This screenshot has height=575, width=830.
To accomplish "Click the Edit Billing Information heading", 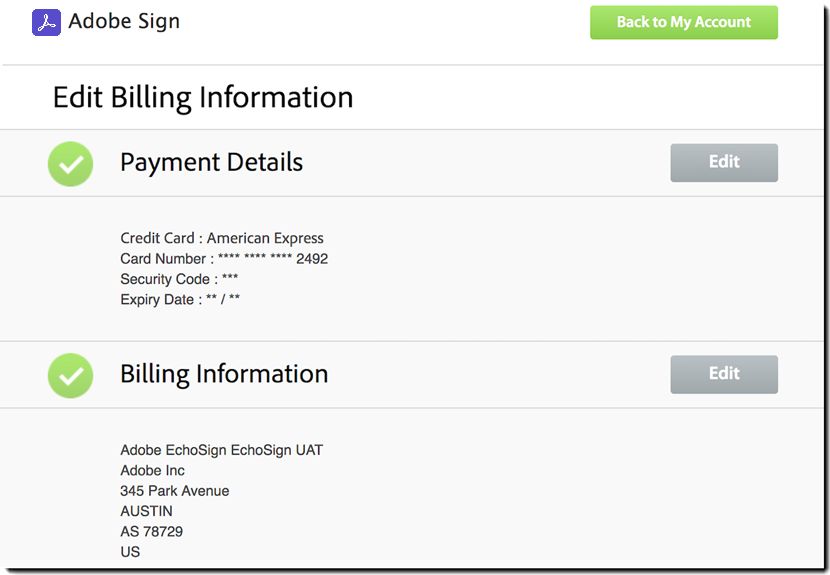I will (203, 97).
